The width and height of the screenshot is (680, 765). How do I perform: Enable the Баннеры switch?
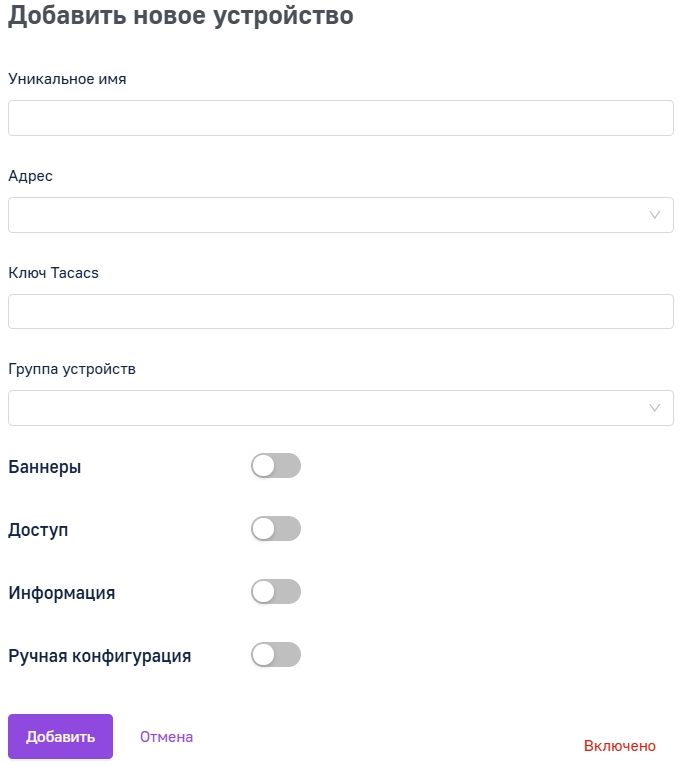pyautogui.click(x=276, y=465)
